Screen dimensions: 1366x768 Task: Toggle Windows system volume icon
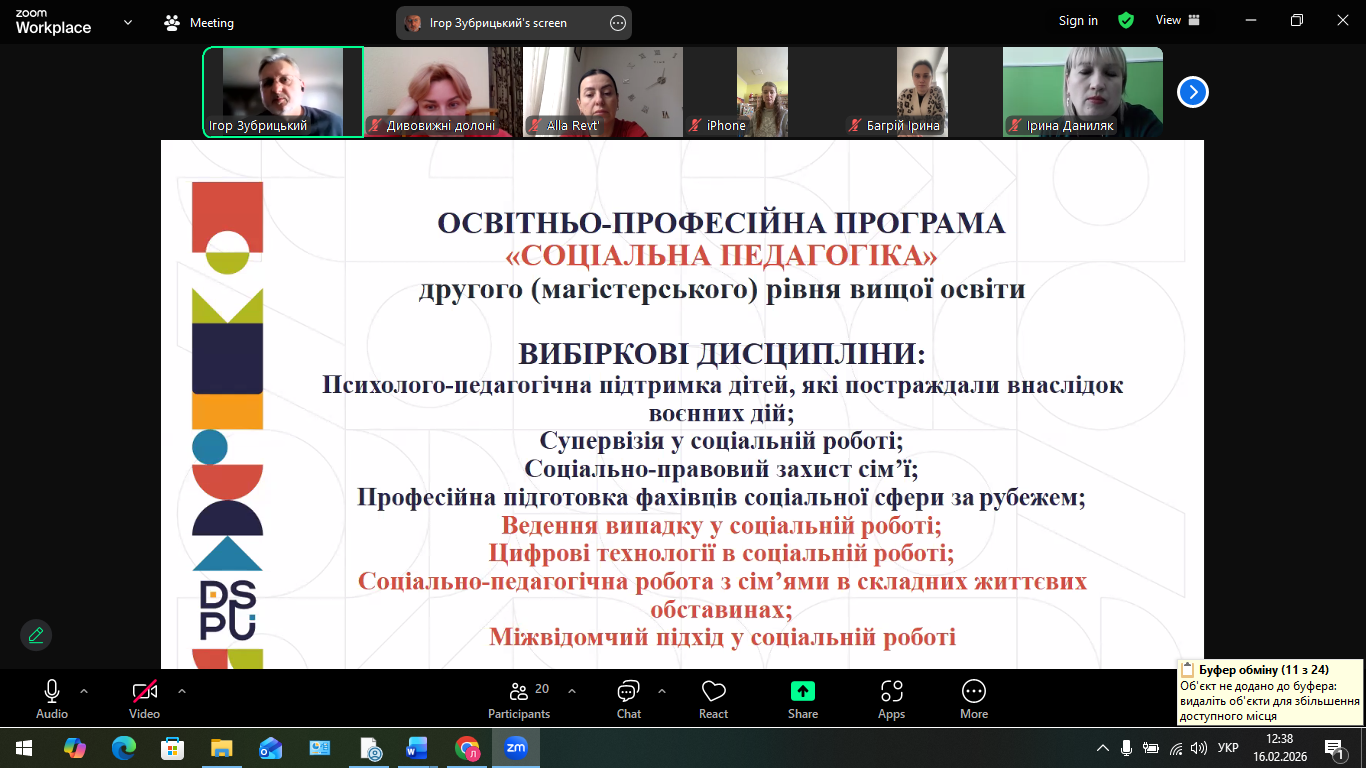point(1198,748)
